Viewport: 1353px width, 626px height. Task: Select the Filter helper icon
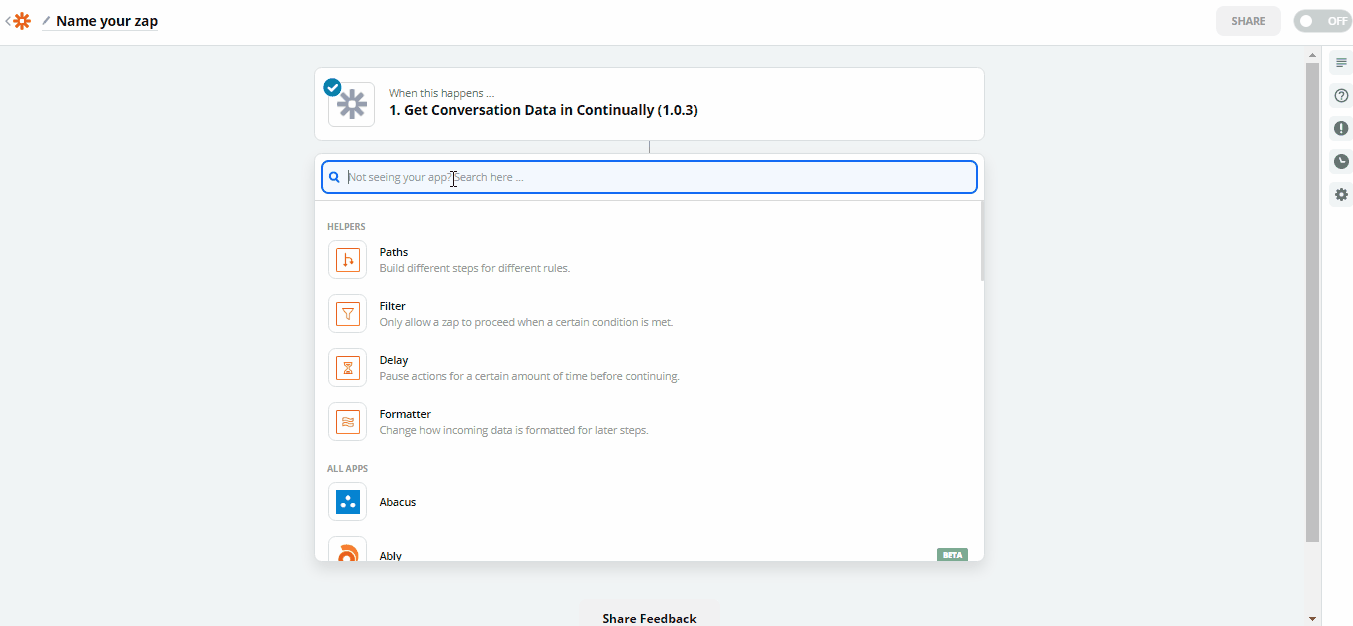[347, 314]
